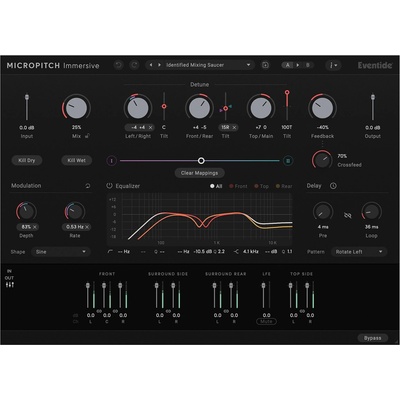
Task: Select the Front equalizer band group
Action: (x=238, y=186)
